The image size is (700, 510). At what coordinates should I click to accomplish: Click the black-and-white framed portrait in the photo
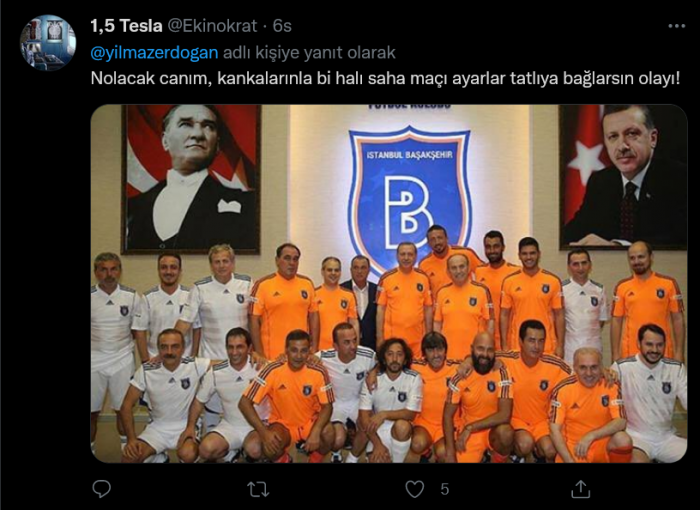(x=191, y=179)
